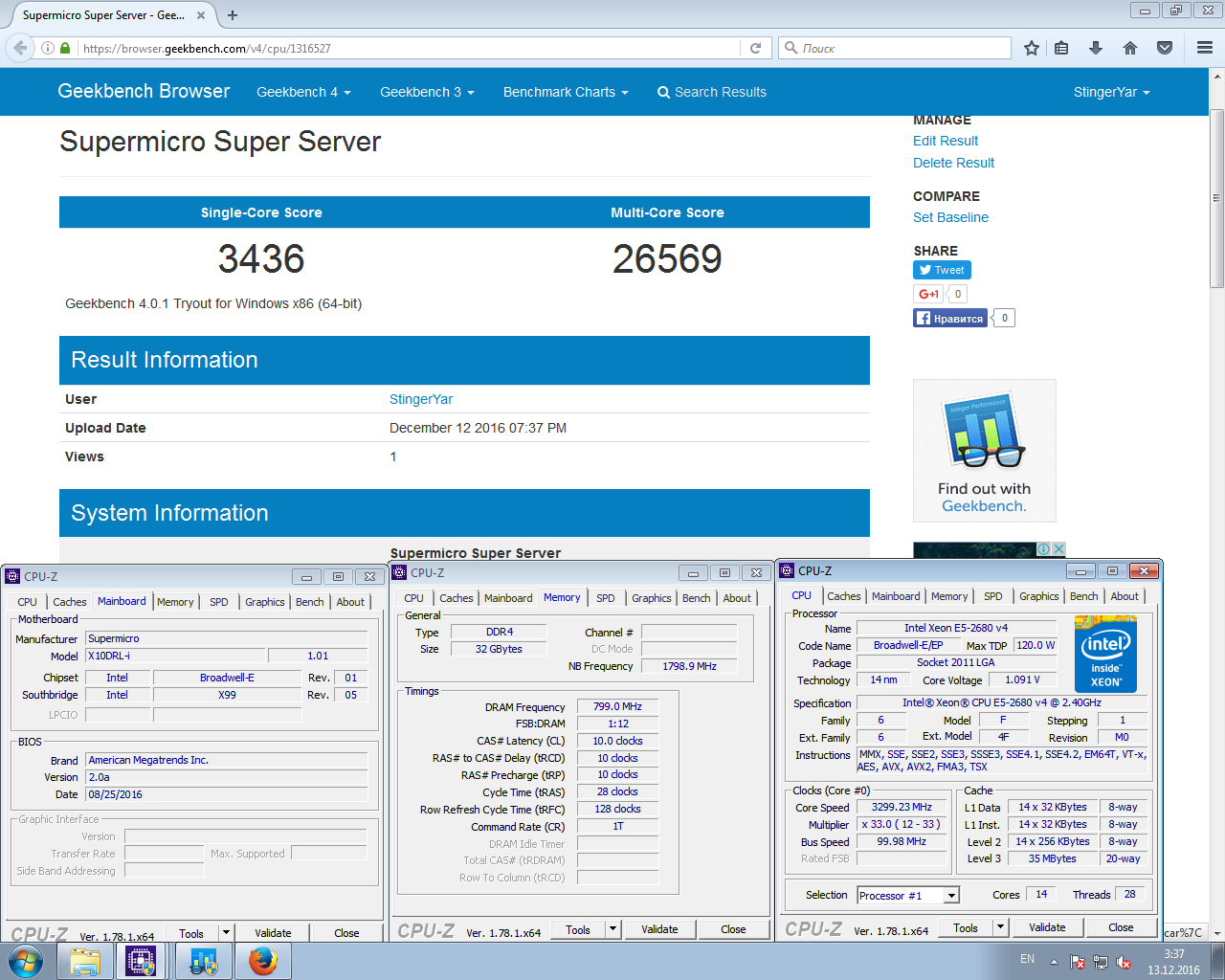
Task: Open Tools dropdown arrow in CPU-Z Memory window
Action: click(612, 929)
